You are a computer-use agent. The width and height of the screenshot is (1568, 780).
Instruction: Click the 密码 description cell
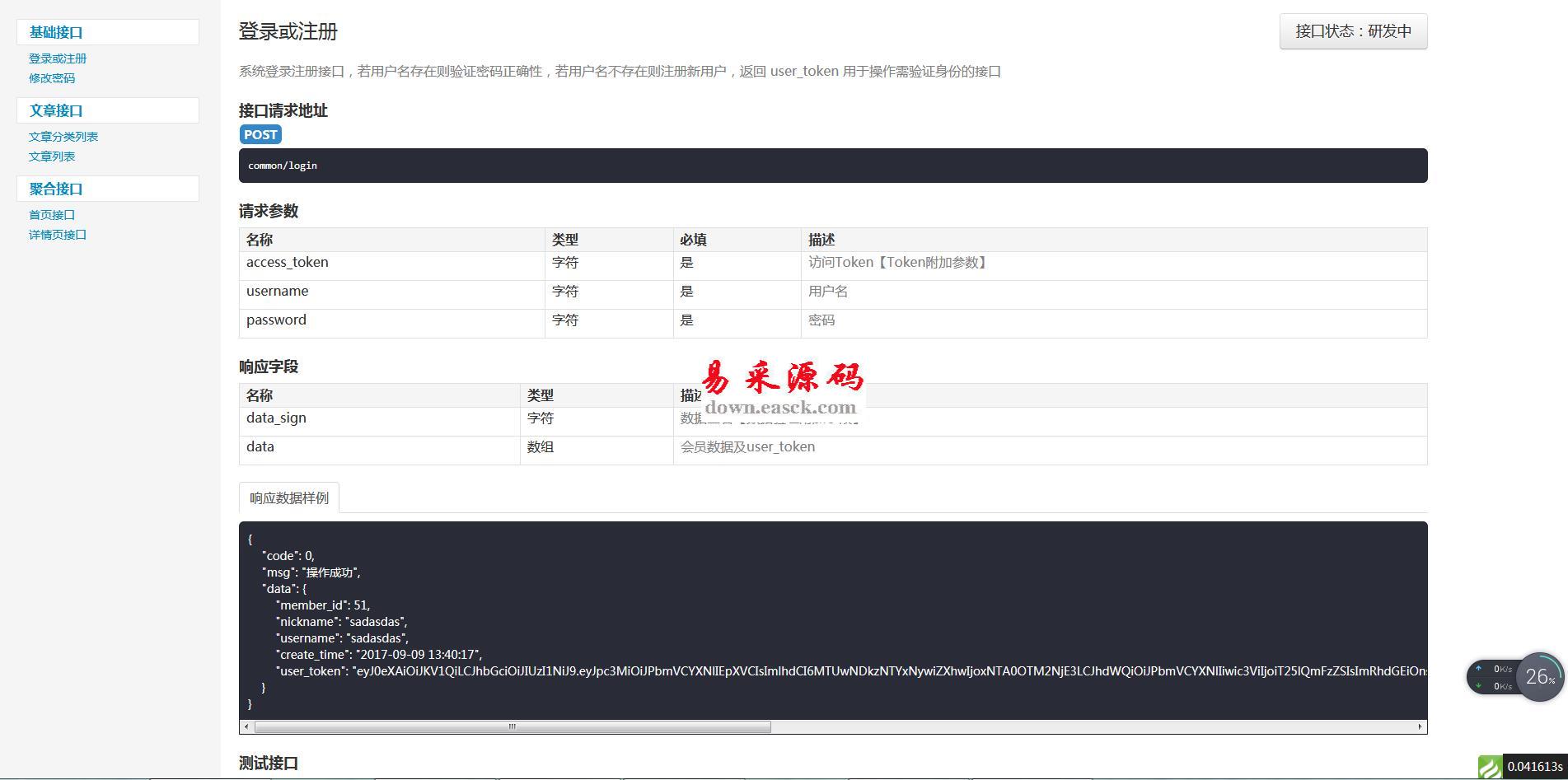1114,324
